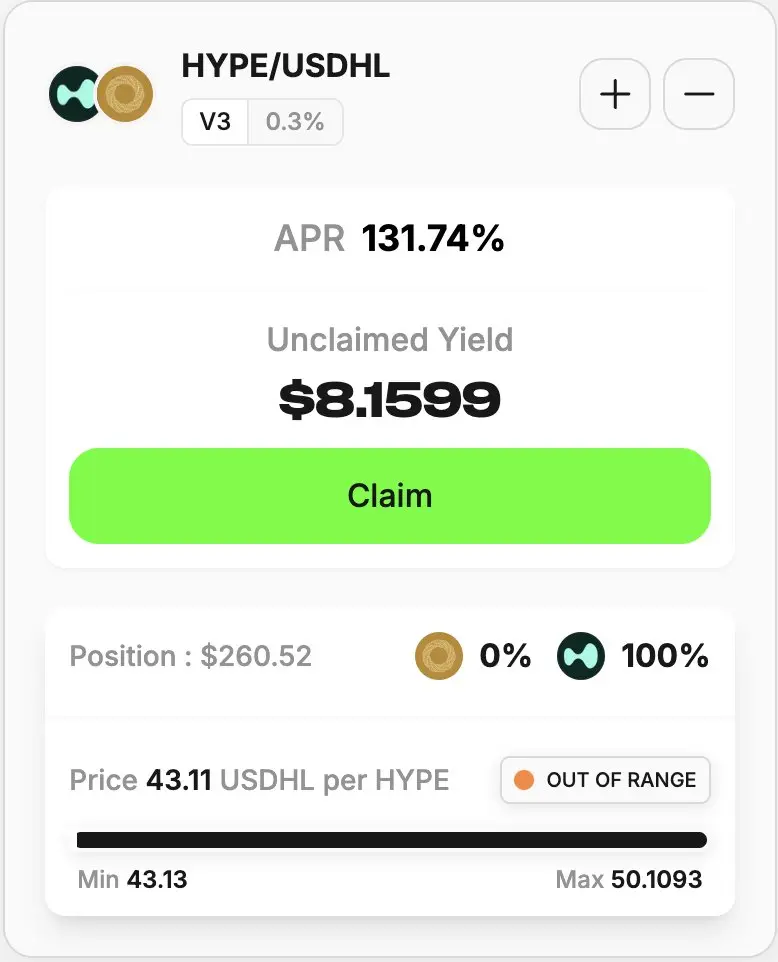Click the plus icon to add liquidity

(x=615, y=94)
